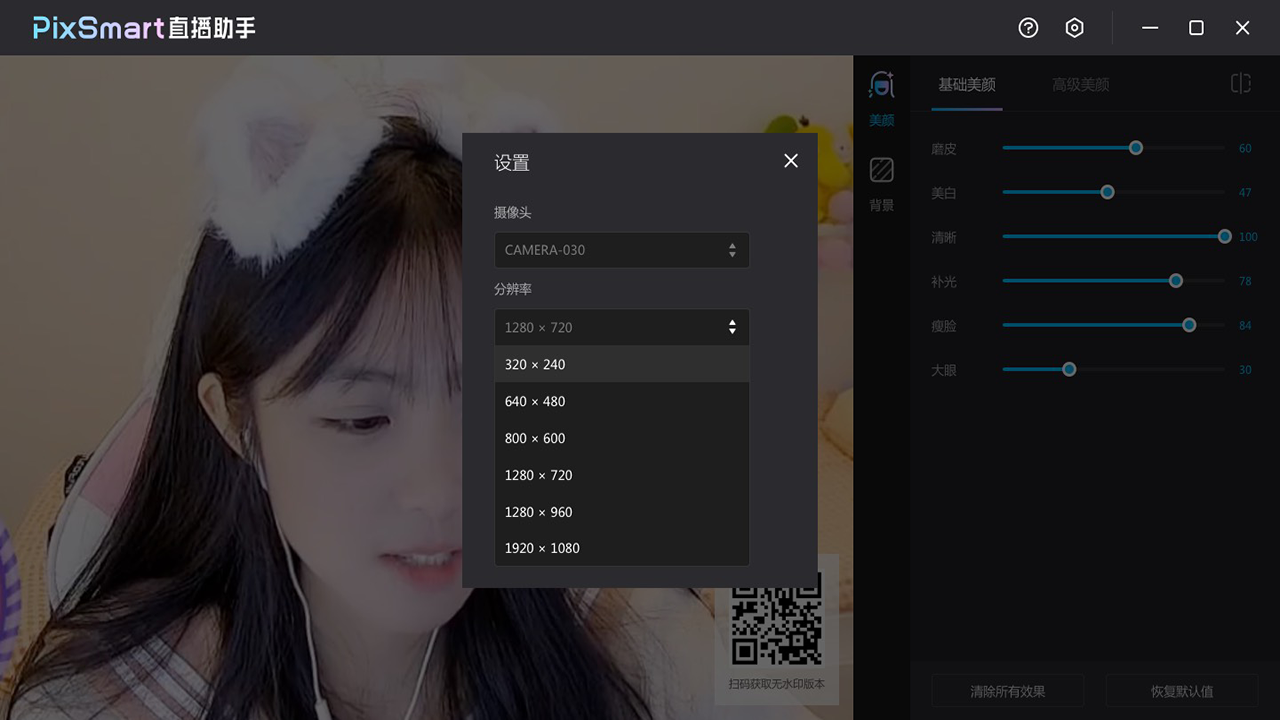Click the 瘦脸 slider handle
The height and width of the screenshot is (720, 1280).
click(x=1188, y=325)
